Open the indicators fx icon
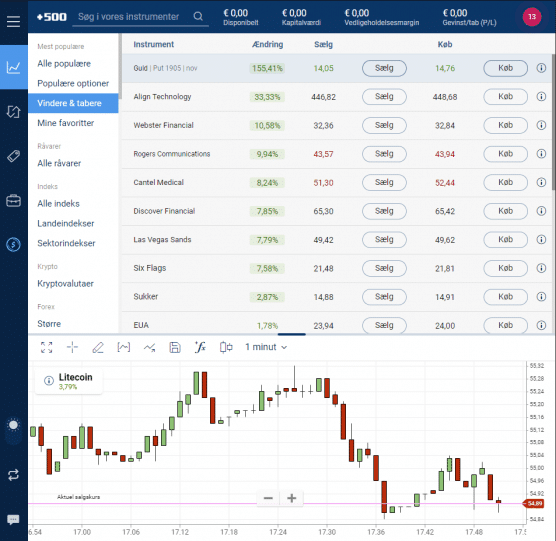The image size is (556, 541). tap(200, 347)
